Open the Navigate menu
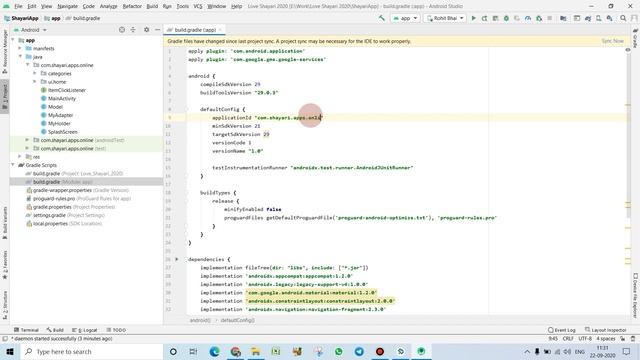This screenshot has width=640, height=360. (67, 6)
